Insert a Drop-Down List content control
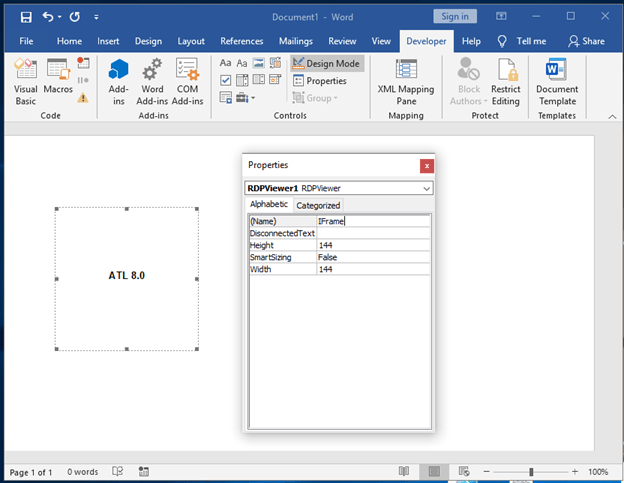 (x=258, y=80)
